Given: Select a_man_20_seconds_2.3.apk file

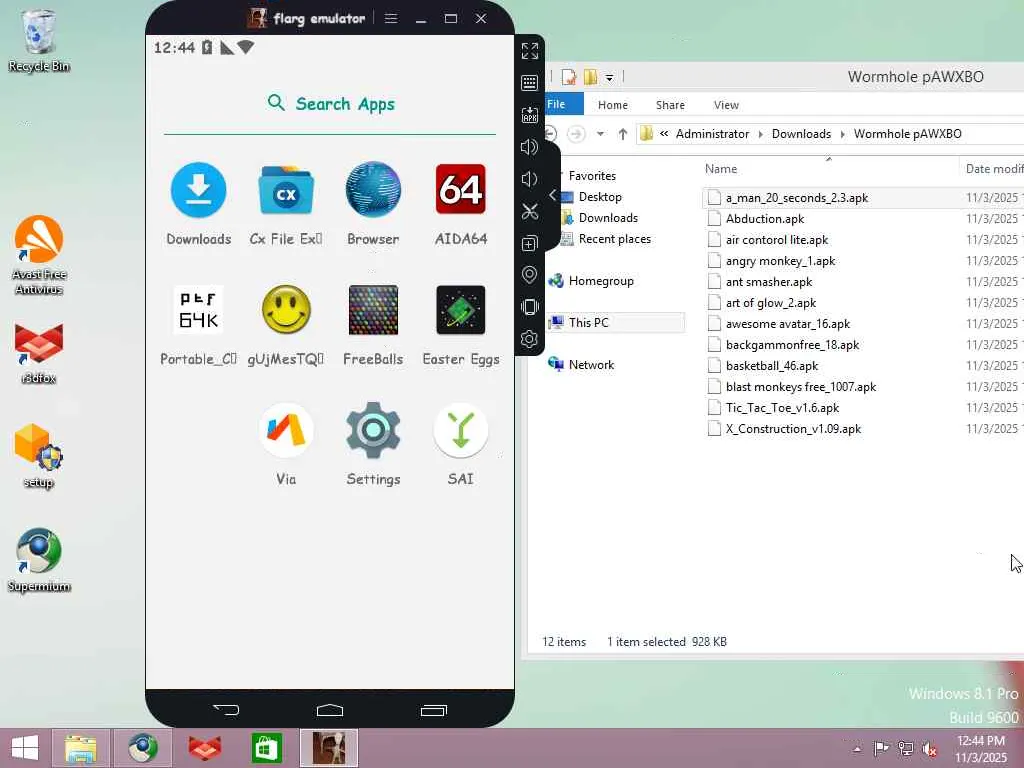Looking at the screenshot, I should [x=797, y=198].
